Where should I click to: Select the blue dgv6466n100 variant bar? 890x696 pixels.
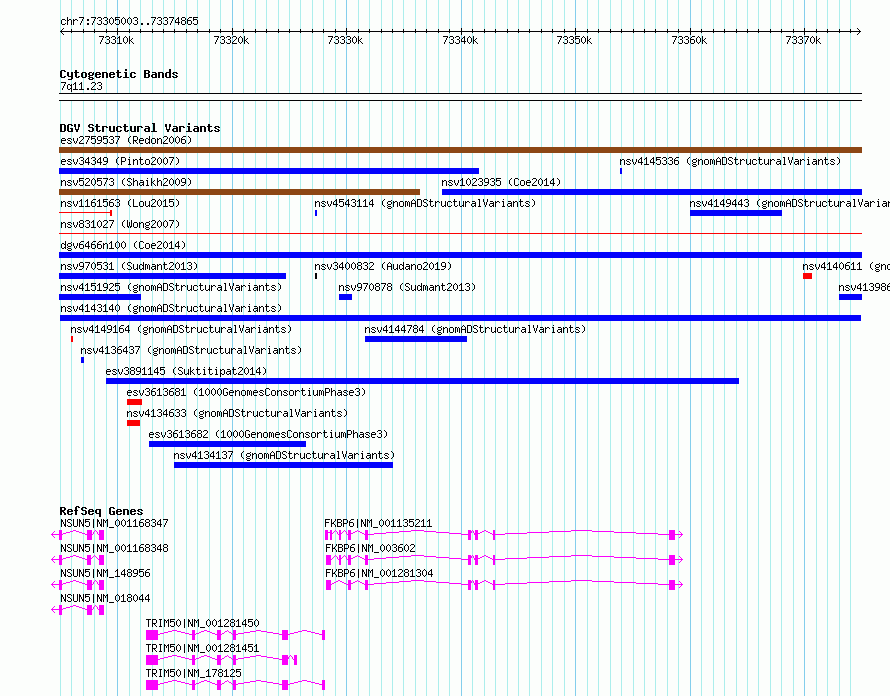click(460, 255)
